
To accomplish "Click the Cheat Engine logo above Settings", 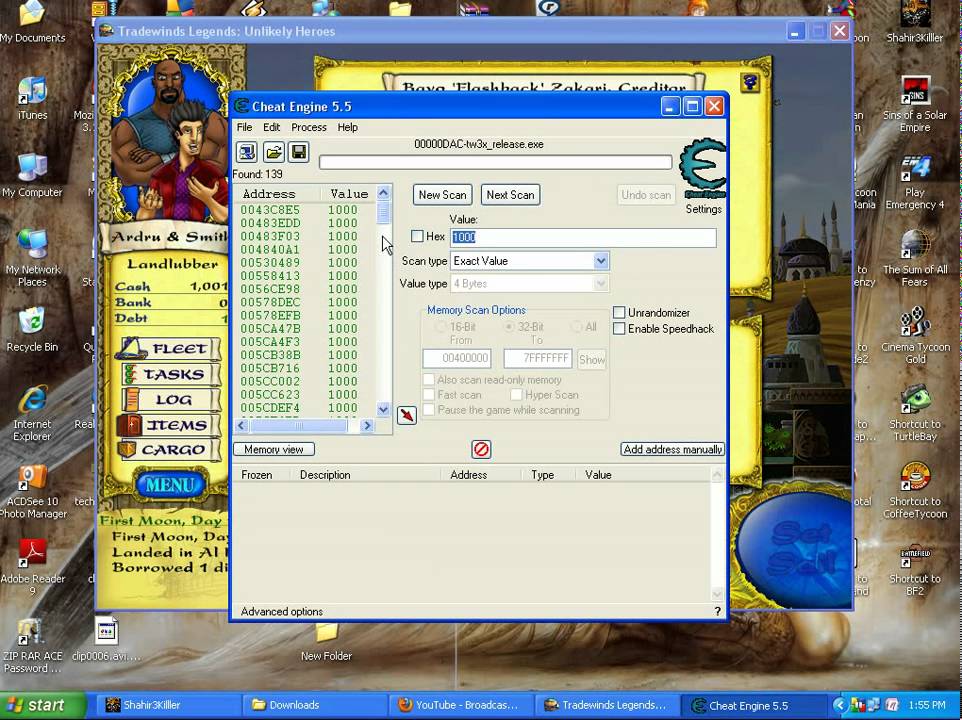I will click(703, 169).
